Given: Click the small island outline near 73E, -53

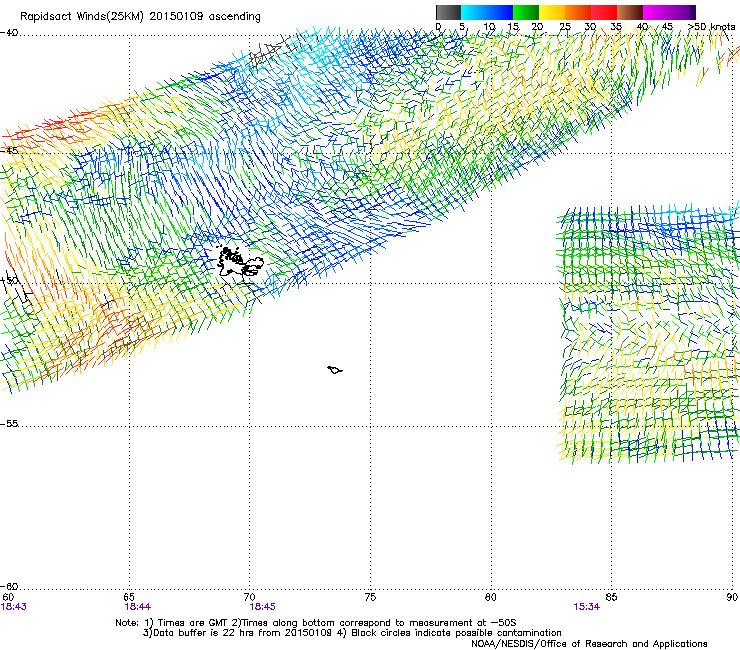Looking at the screenshot, I should pyautogui.click(x=335, y=370).
